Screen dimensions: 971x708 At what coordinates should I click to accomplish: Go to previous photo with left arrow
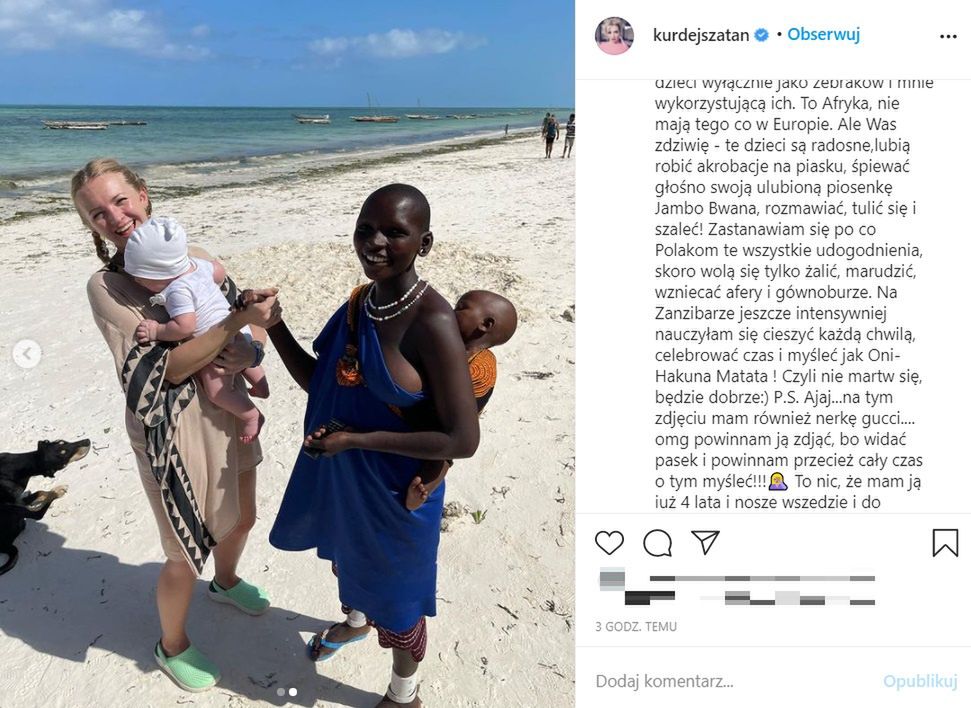(x=27, y=354)
